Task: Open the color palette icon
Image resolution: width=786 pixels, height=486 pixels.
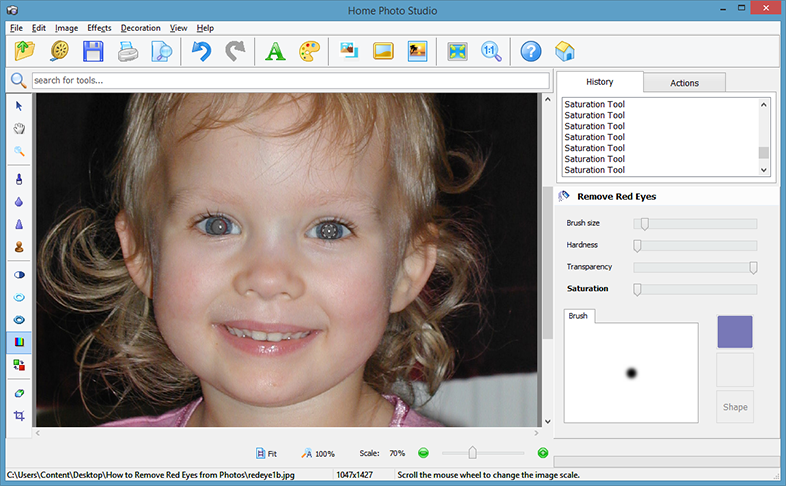Action: 309,51
